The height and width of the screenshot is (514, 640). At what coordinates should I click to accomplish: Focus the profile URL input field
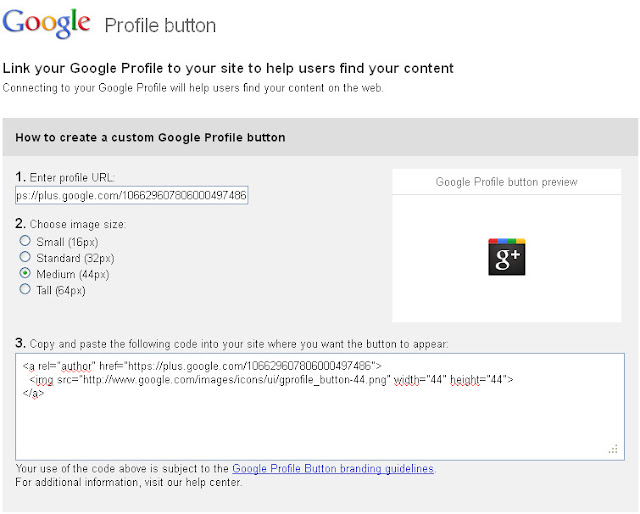131,195
